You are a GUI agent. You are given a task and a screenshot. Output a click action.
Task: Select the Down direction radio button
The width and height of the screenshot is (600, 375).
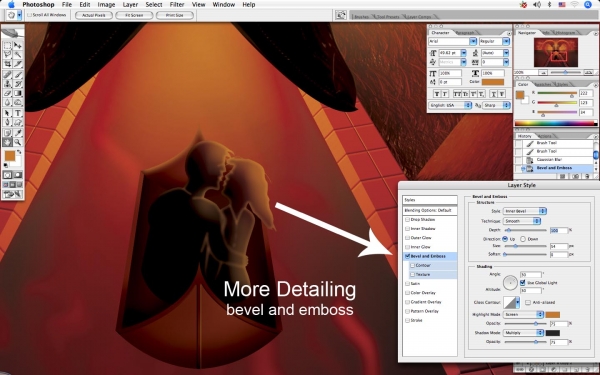tap(523, 239)
